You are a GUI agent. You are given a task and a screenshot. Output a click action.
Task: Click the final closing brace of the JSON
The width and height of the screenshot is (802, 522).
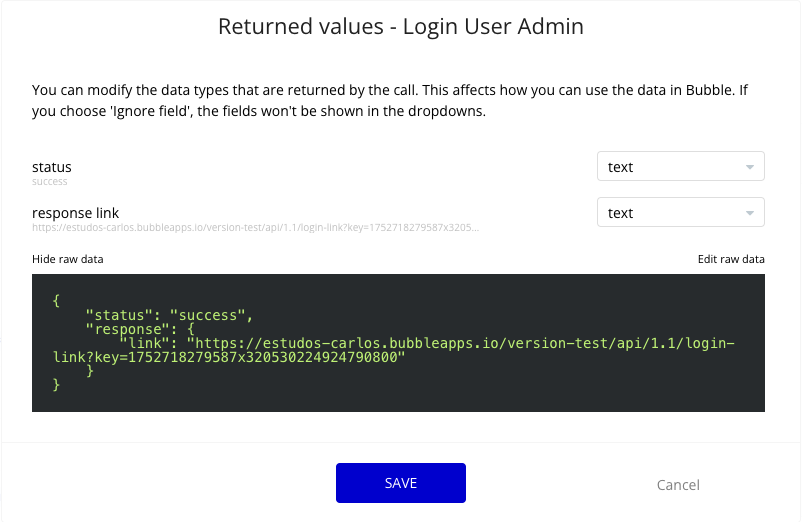coord(56,384)
